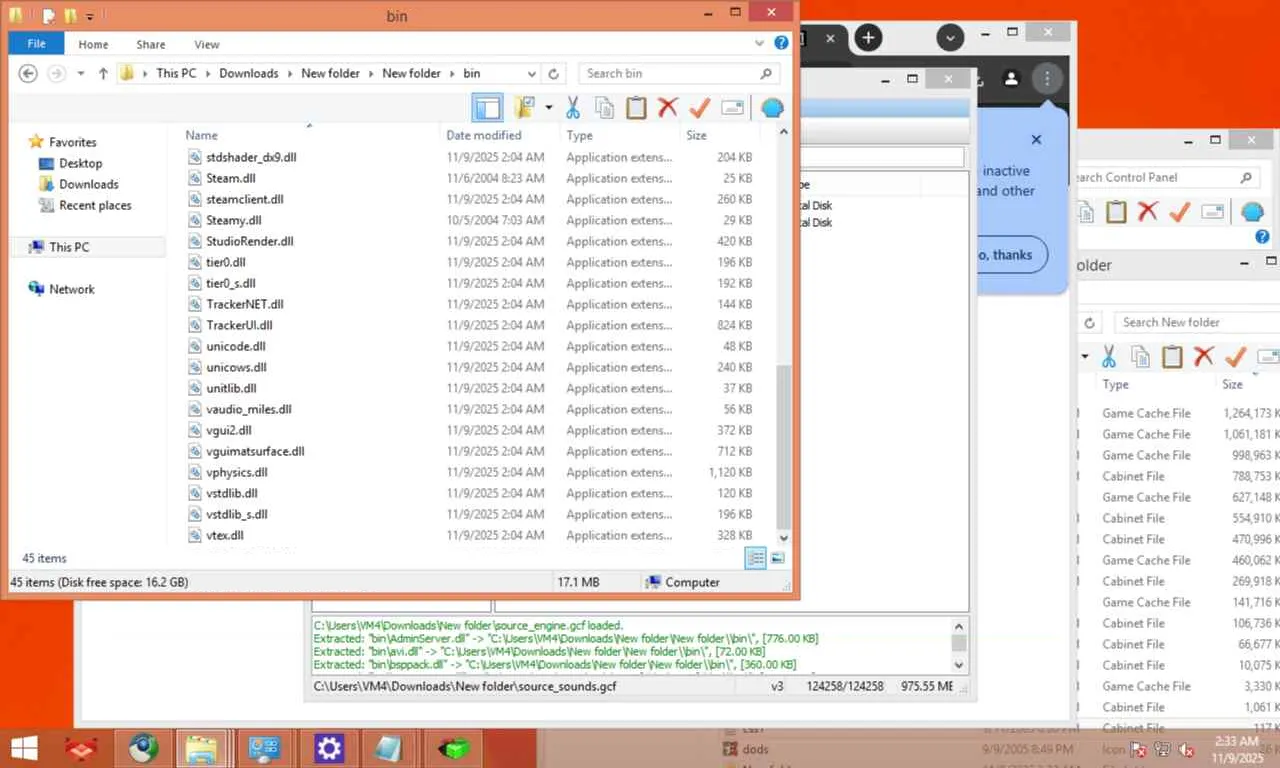This screenshot has height=768, width=1280.
Task: Sort files by the Size column header
Action: [x=696, y=135]
